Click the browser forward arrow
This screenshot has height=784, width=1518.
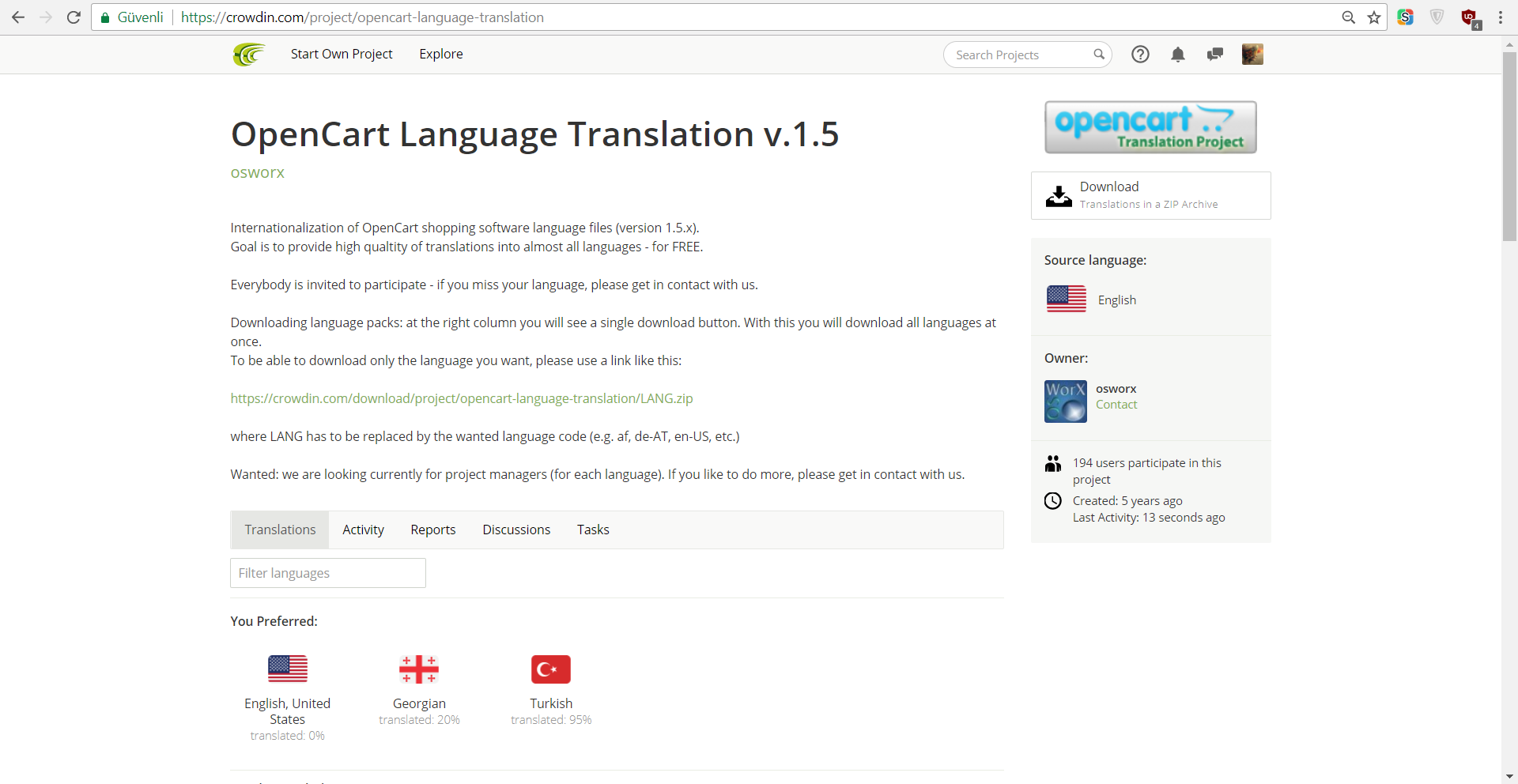(x=46, y=17)
